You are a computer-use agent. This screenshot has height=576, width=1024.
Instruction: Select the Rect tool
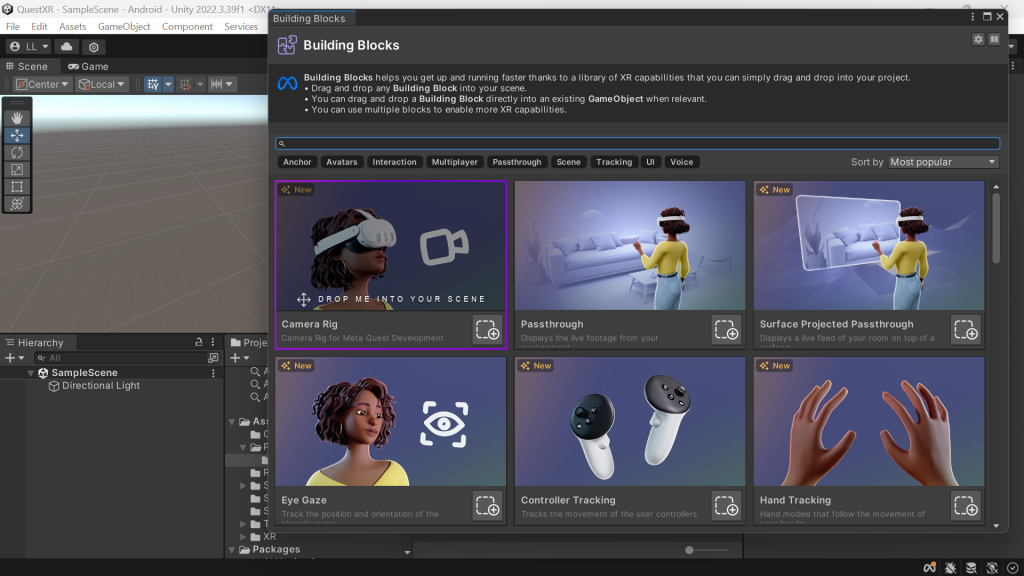pyautogui.click(x=17, y=187)
